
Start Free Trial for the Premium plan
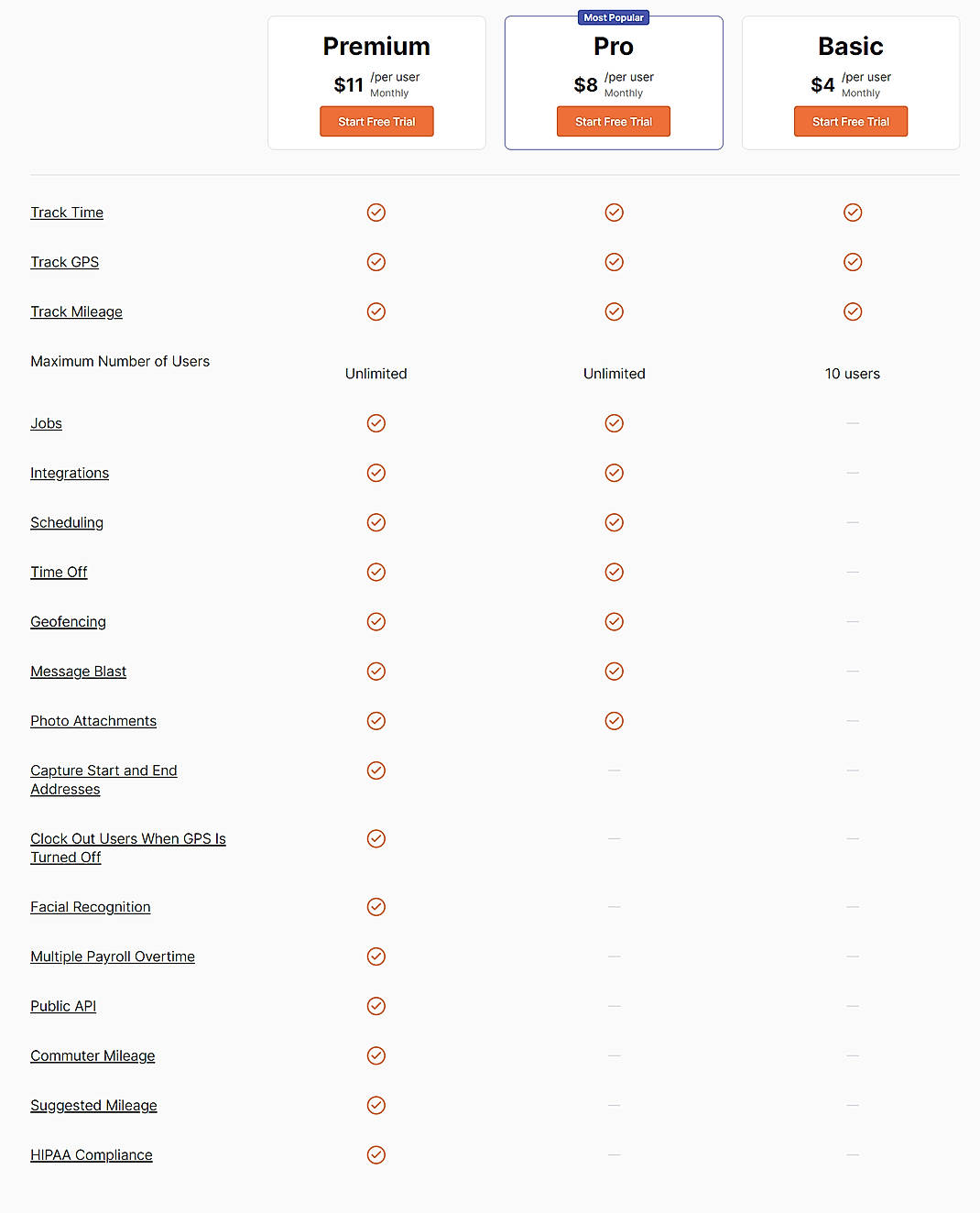376,121
